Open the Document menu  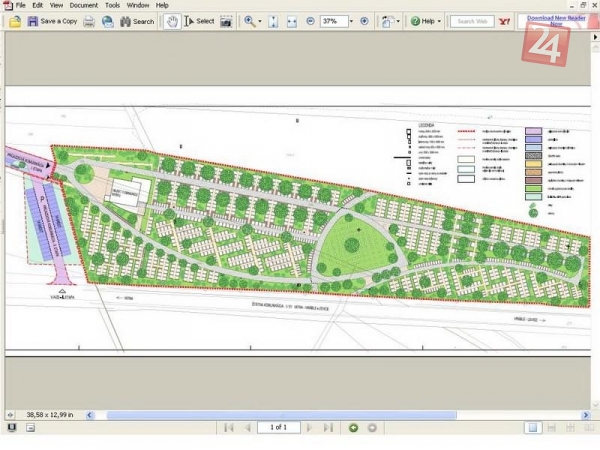point(83,5)
